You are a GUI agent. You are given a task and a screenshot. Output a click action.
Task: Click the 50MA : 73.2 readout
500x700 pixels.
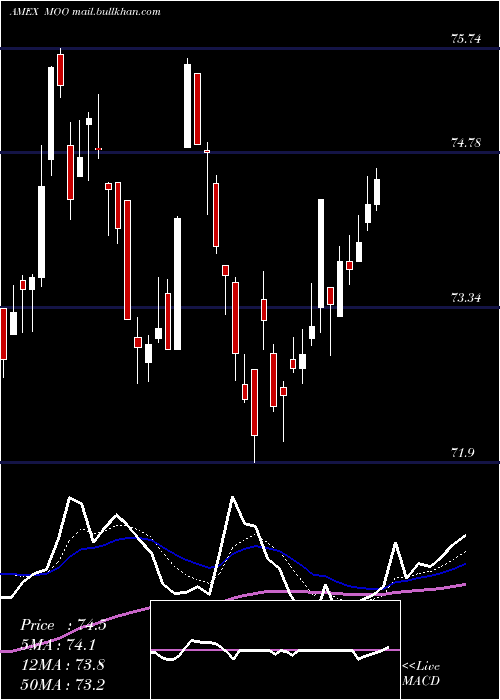pyautogui.click(x=63, y=684)
